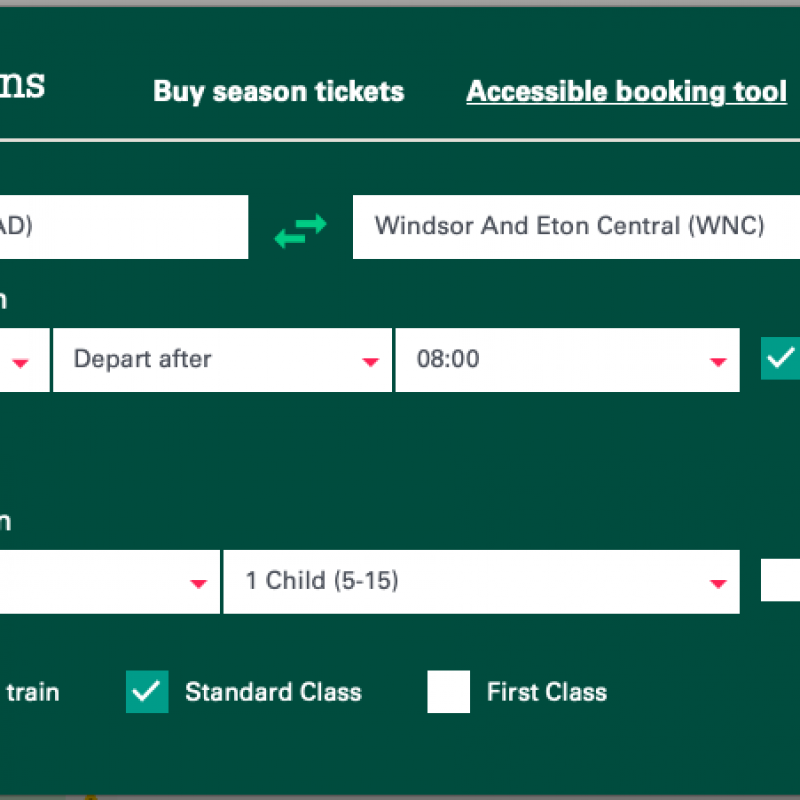Enable the First Class checkbox
800x800 pixels.
448,691
